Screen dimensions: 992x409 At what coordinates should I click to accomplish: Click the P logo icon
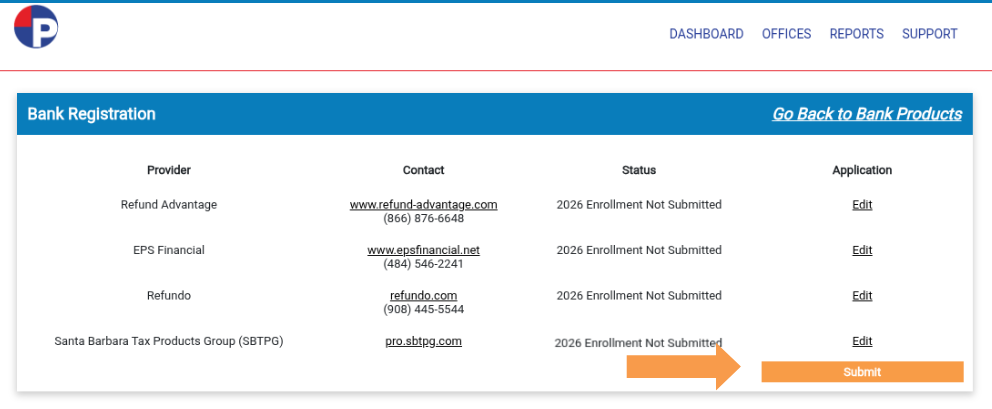tap(36, 27)
